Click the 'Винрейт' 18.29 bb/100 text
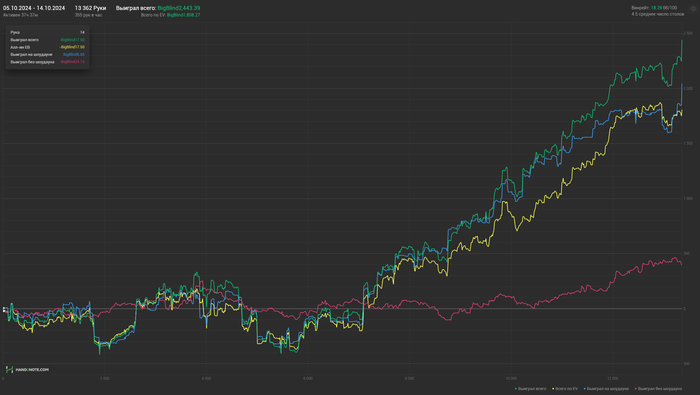 coord(654,8)
